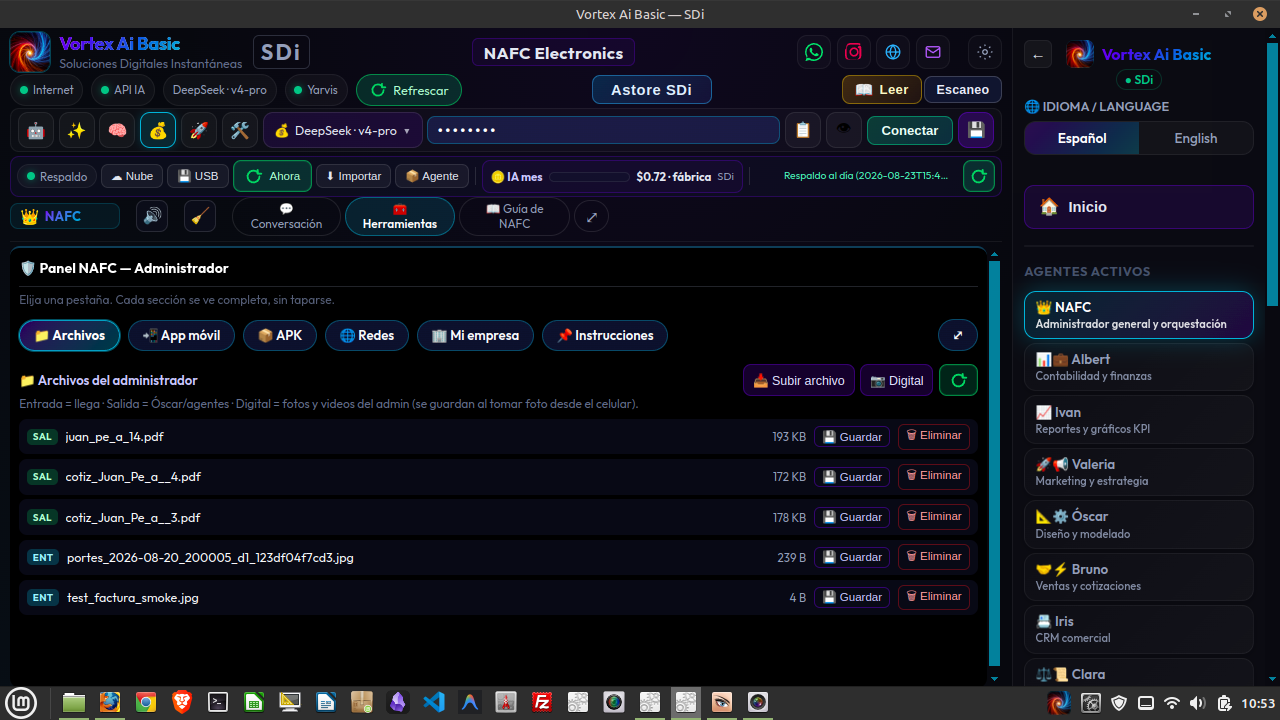
Task: Switch to the Conversación tab
Action: tap(286, 216)
